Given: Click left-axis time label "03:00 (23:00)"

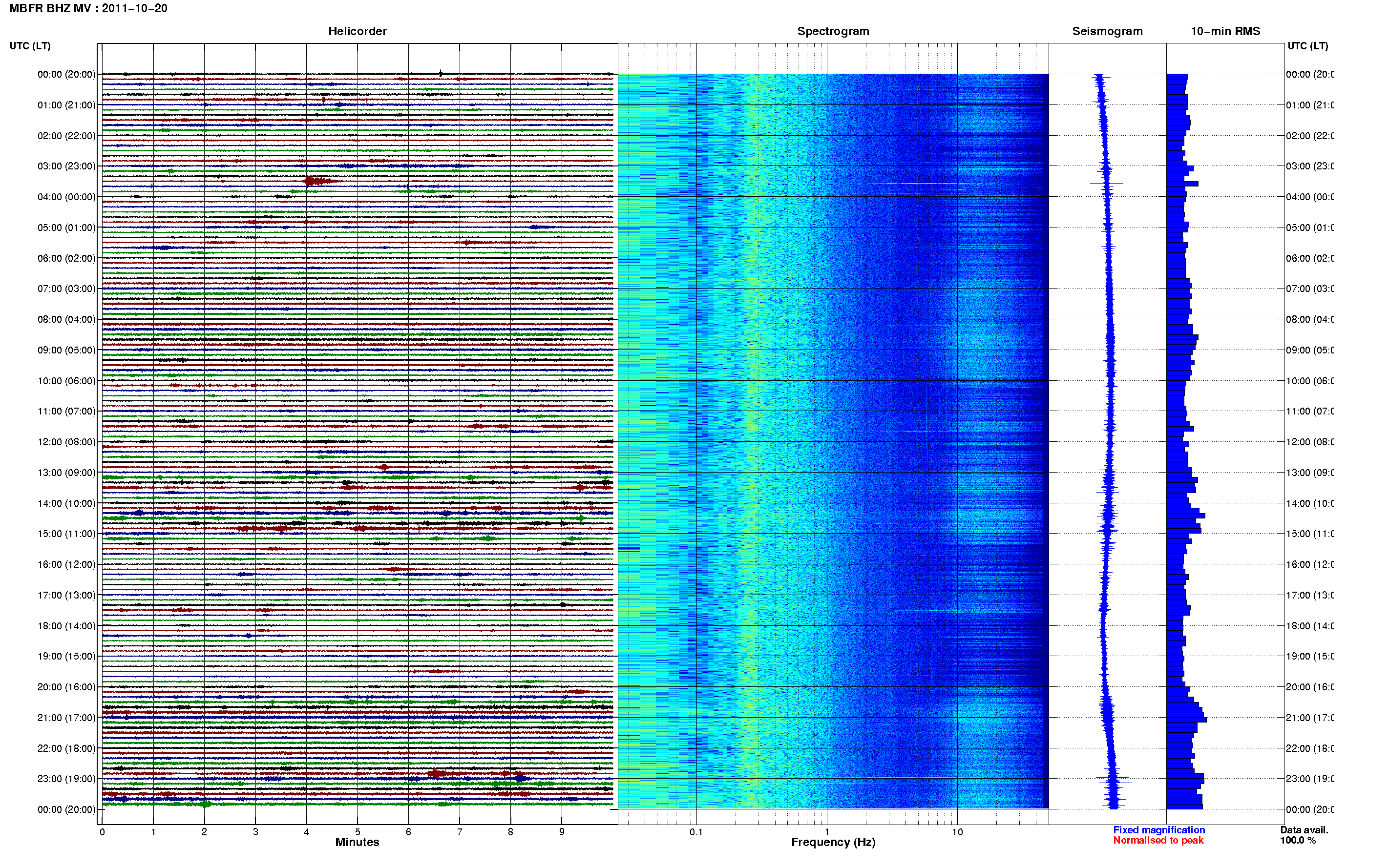Looking at the screenshot, I should (66, 166).
